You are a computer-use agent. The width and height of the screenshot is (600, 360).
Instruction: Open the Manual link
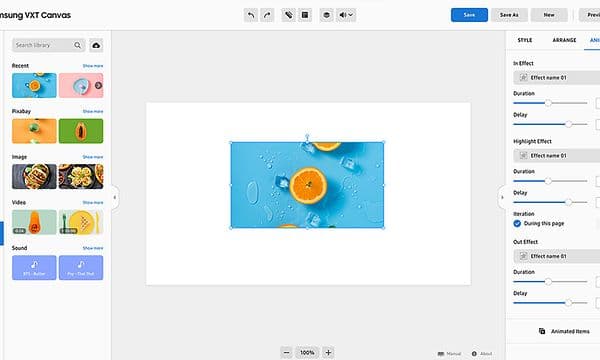click(449, 354)
